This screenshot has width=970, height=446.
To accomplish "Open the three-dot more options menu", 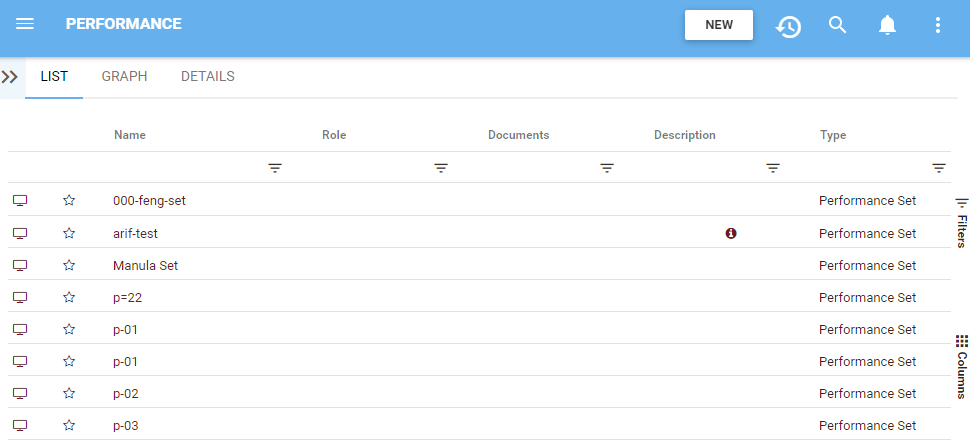I will 938,25.
